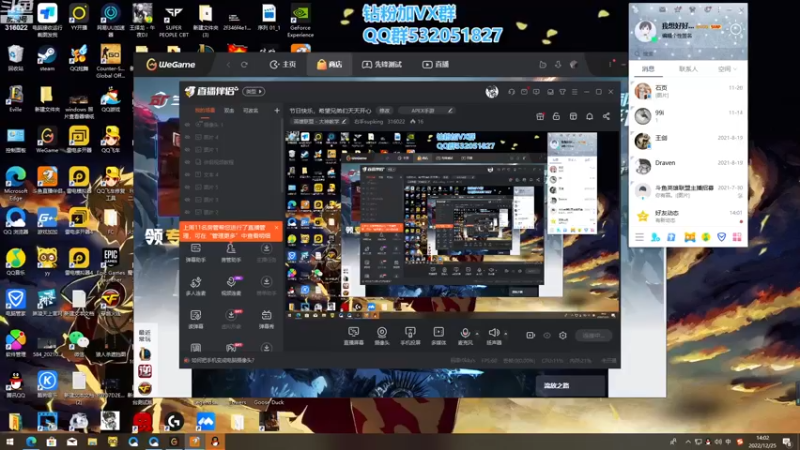Open the layout grid icon beside the bell
This screenshot has height=450, width=800.
[573, 117]
